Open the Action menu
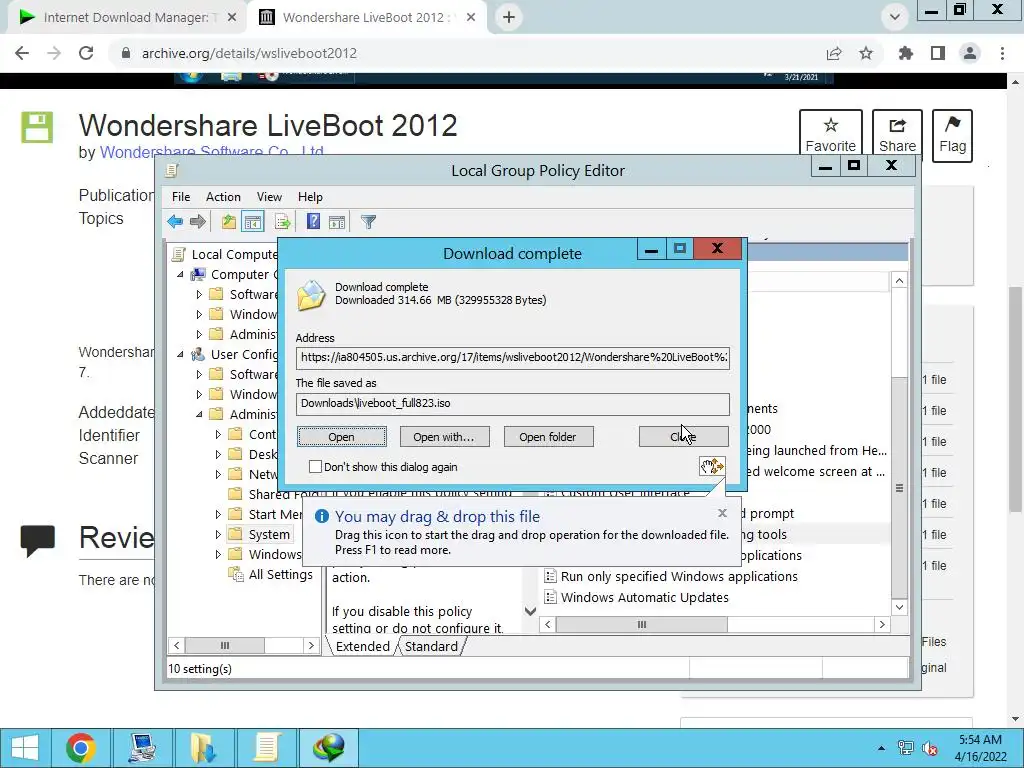The image size is (1024, 768). click(x=223, y=197)
